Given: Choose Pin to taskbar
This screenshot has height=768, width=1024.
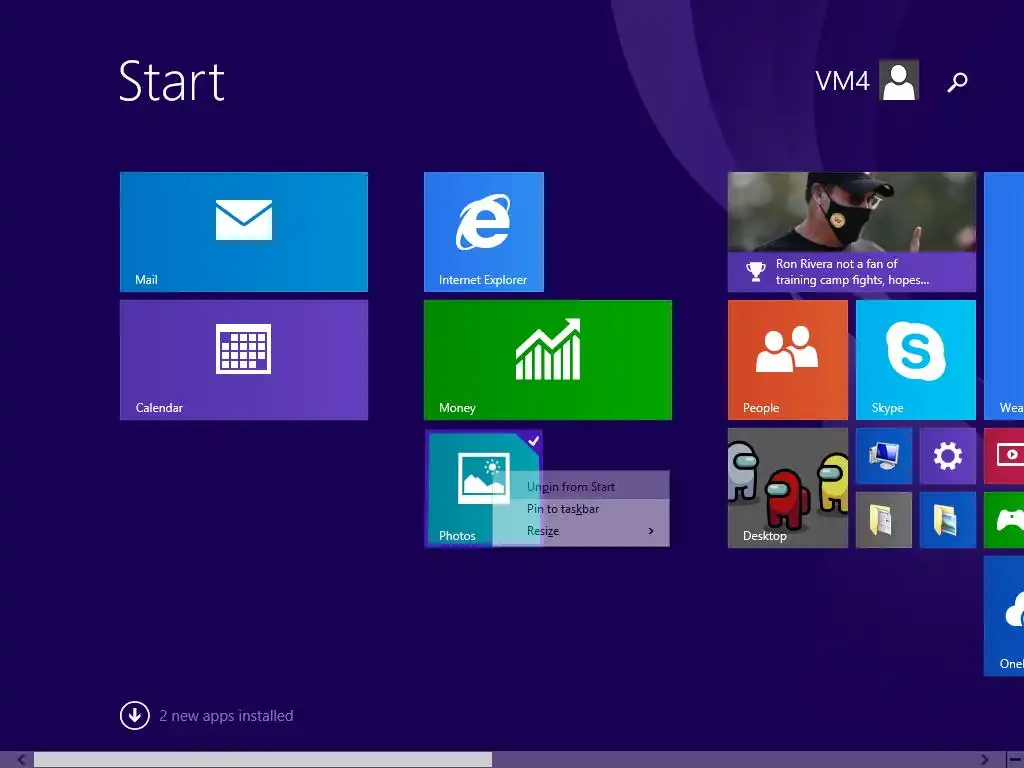Looking at the screenshot, I should pyautogui.click(x=581, y=509).
